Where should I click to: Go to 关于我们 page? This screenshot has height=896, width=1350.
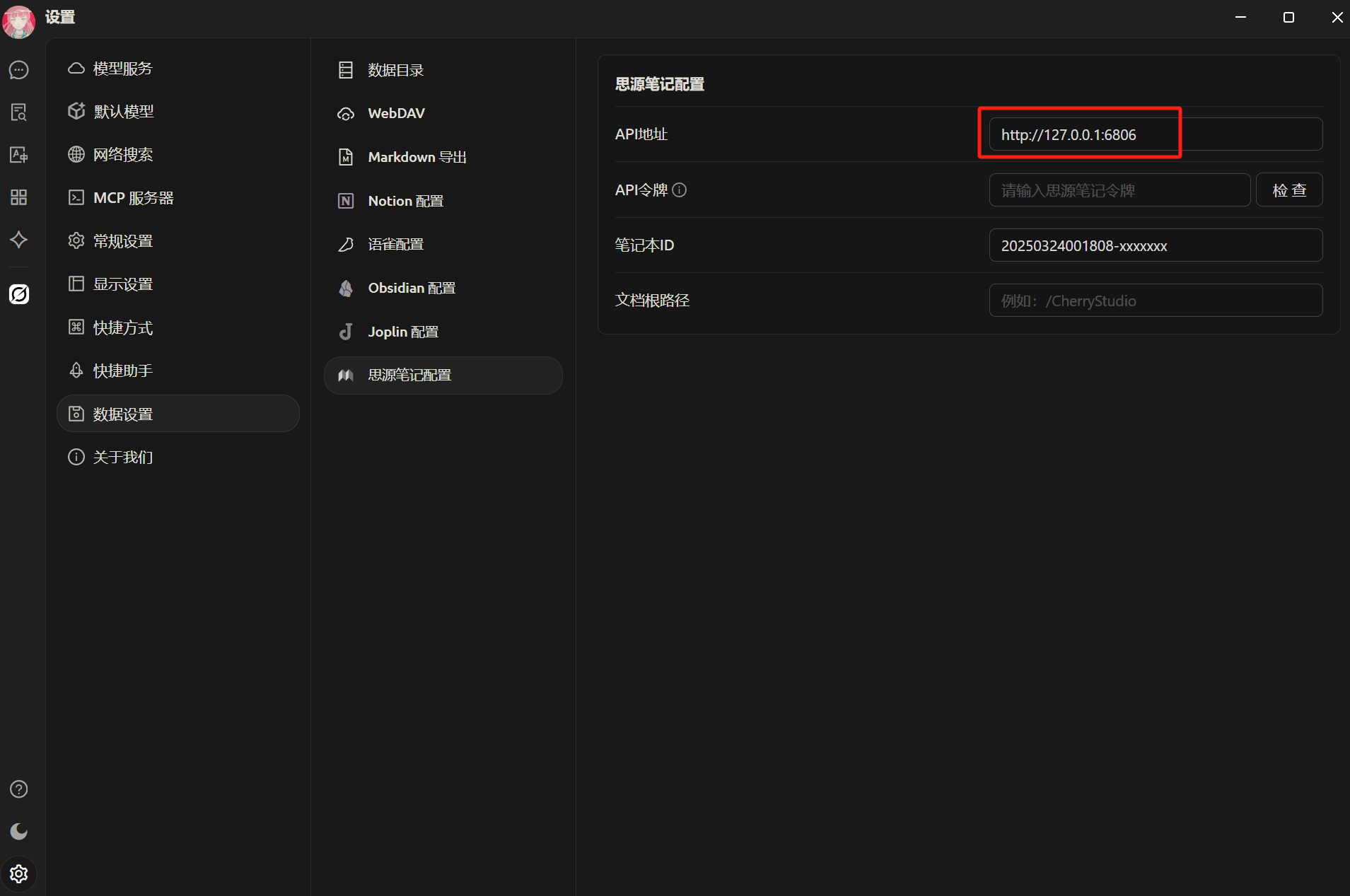coord(123,458)
